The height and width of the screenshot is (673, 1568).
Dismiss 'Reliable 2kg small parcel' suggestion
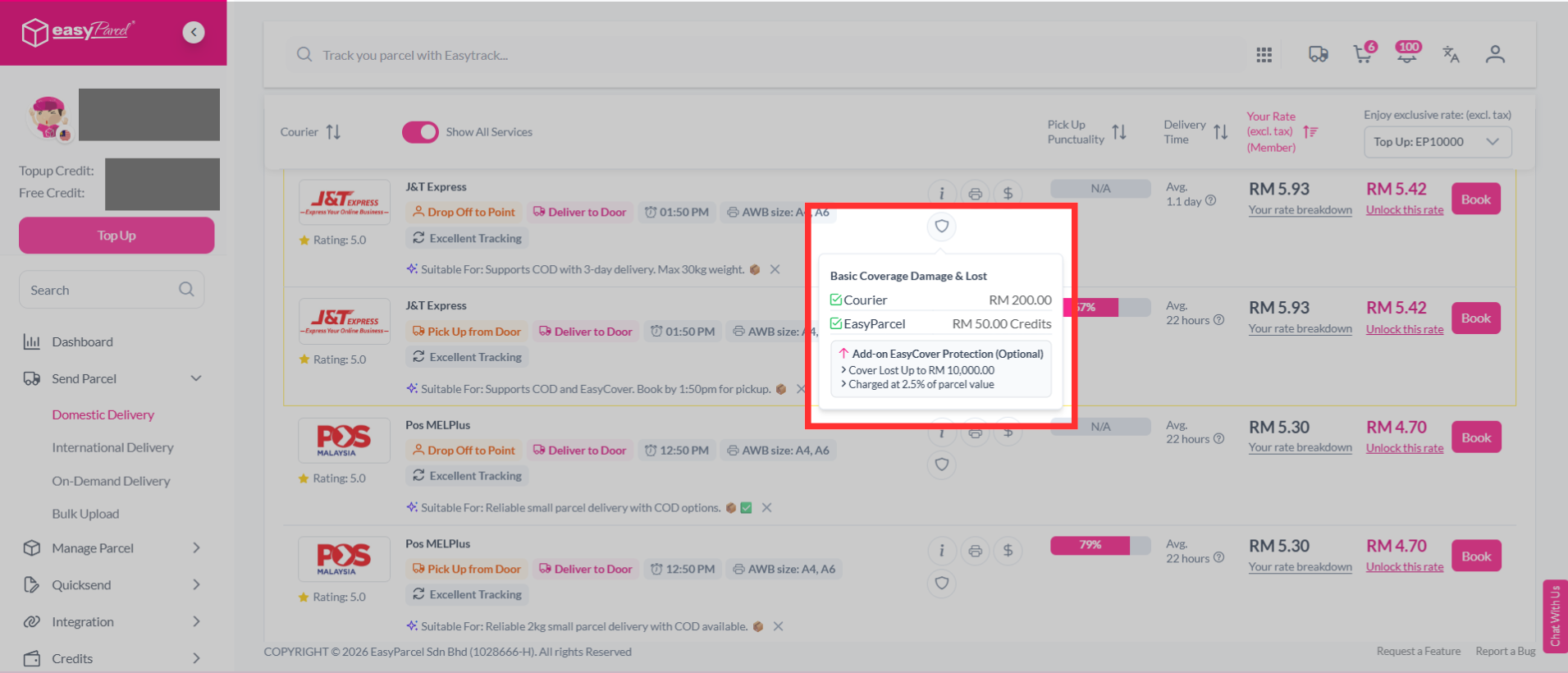[x=778, y=626]
